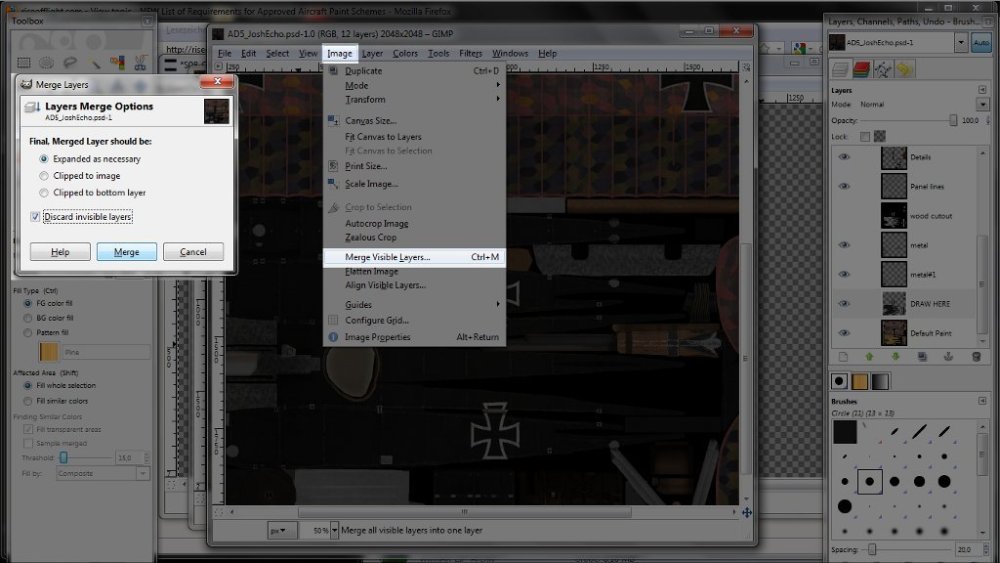Click the anchor layer icon

point(949,356)
